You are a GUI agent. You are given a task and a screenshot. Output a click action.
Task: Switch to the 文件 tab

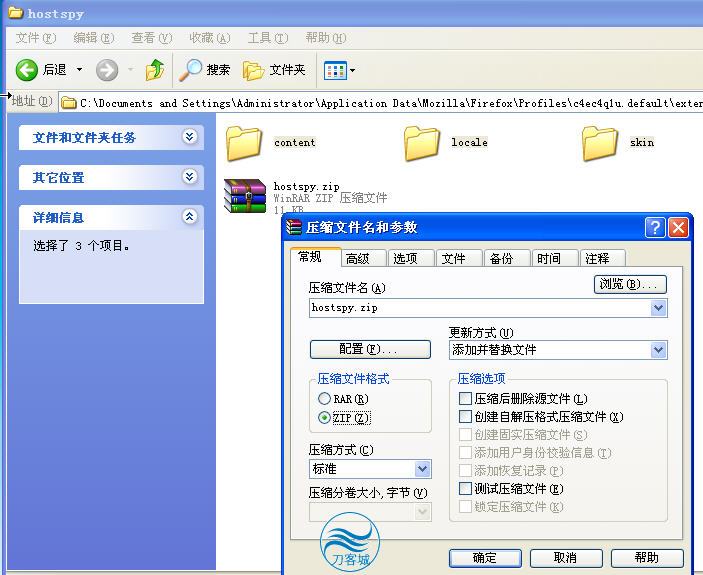click(x=459, y=259)
